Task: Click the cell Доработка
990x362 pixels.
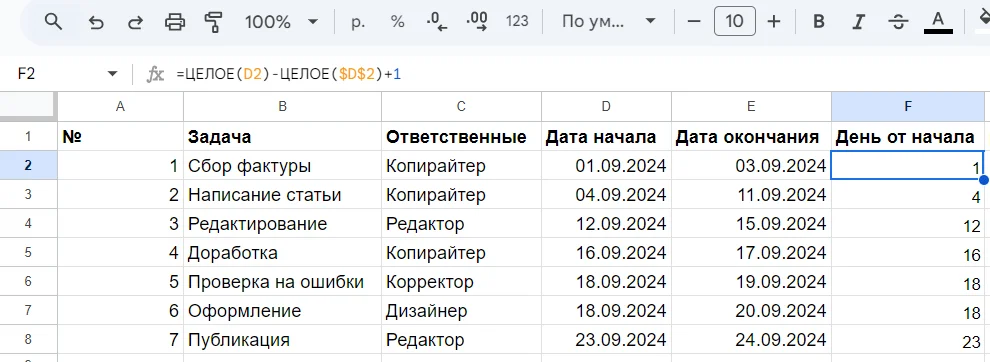Action: [x=283, y=253]
